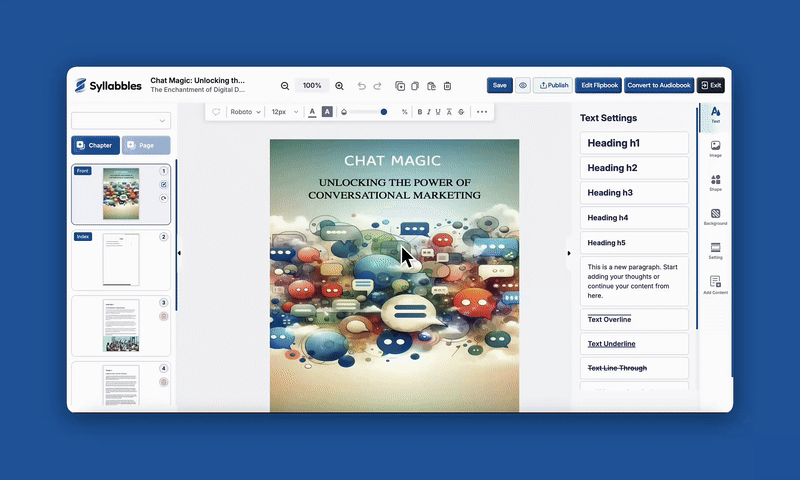Screen dimensions: 800x480
Task: Switch to the Text settings tab
Action: point(715,114)
